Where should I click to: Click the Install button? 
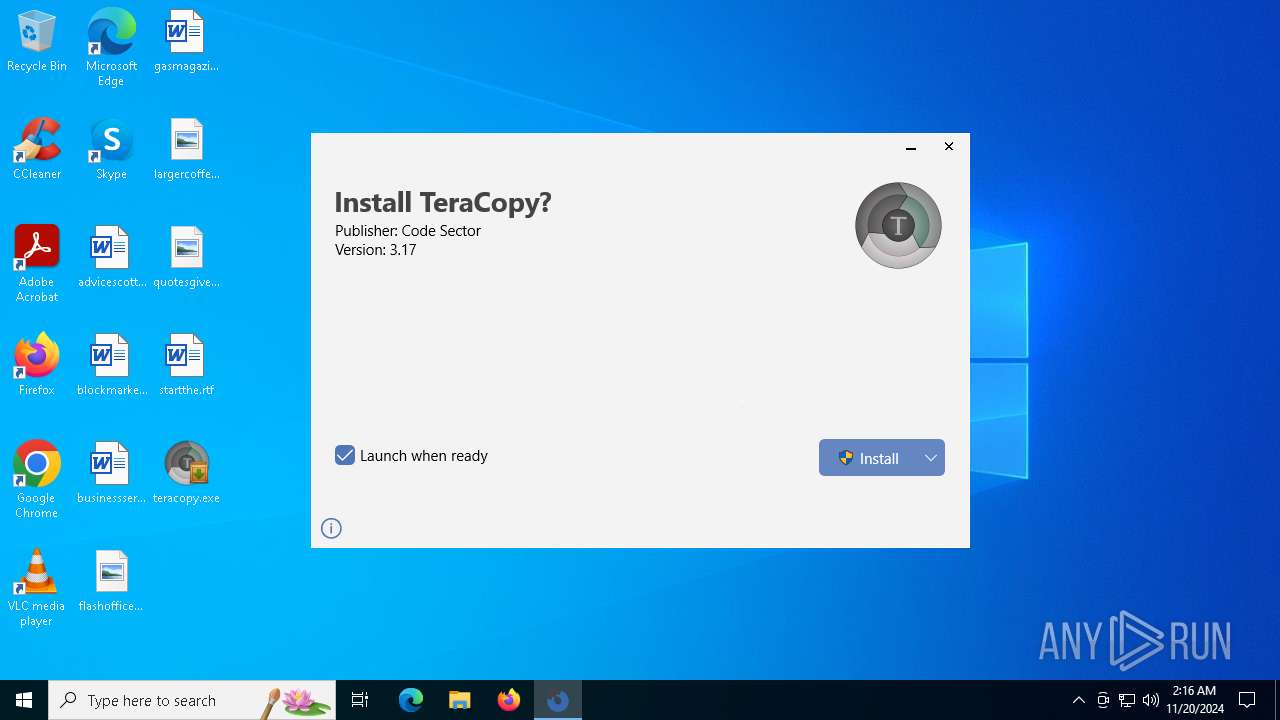(x=868, y=458)
